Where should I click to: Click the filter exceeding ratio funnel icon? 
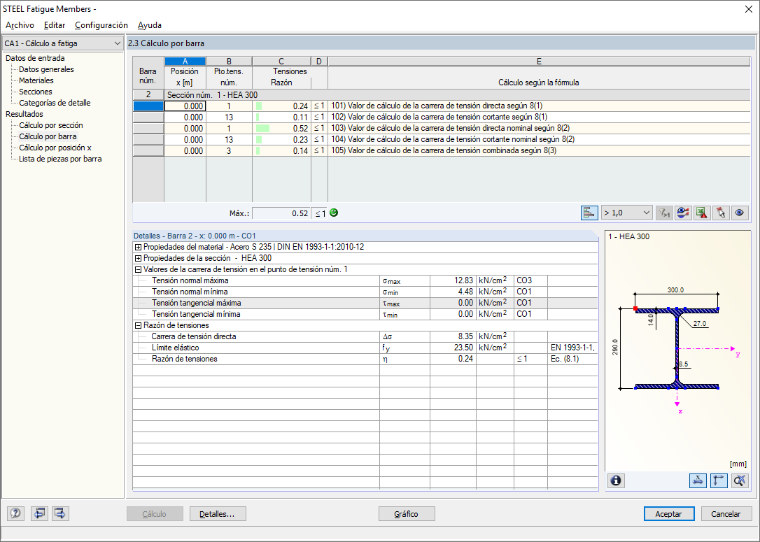[664, 213]
